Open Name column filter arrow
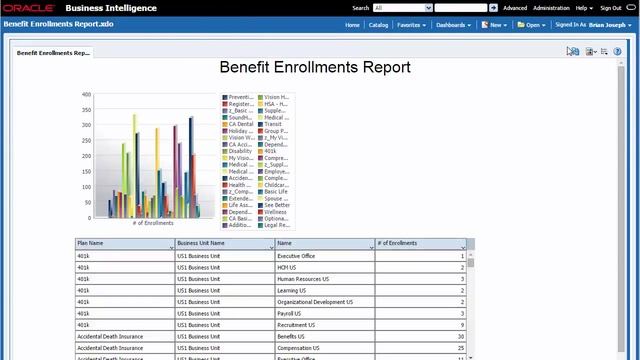 click(371, 248)
